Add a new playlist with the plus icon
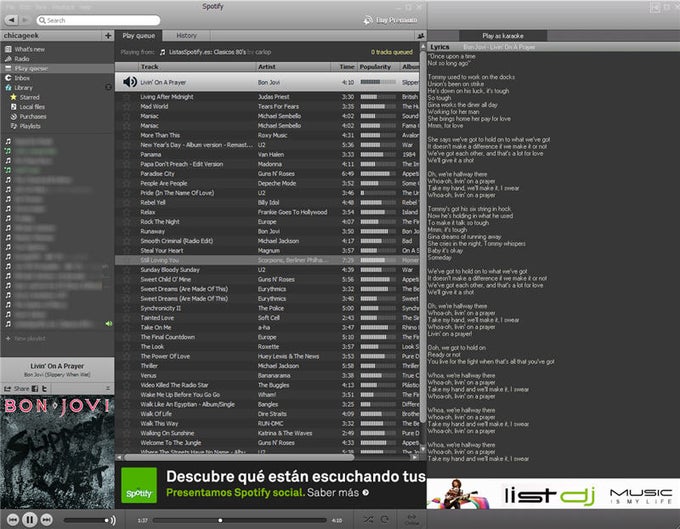The width and height of the screenshot is (680, 529). click(108, 36)
